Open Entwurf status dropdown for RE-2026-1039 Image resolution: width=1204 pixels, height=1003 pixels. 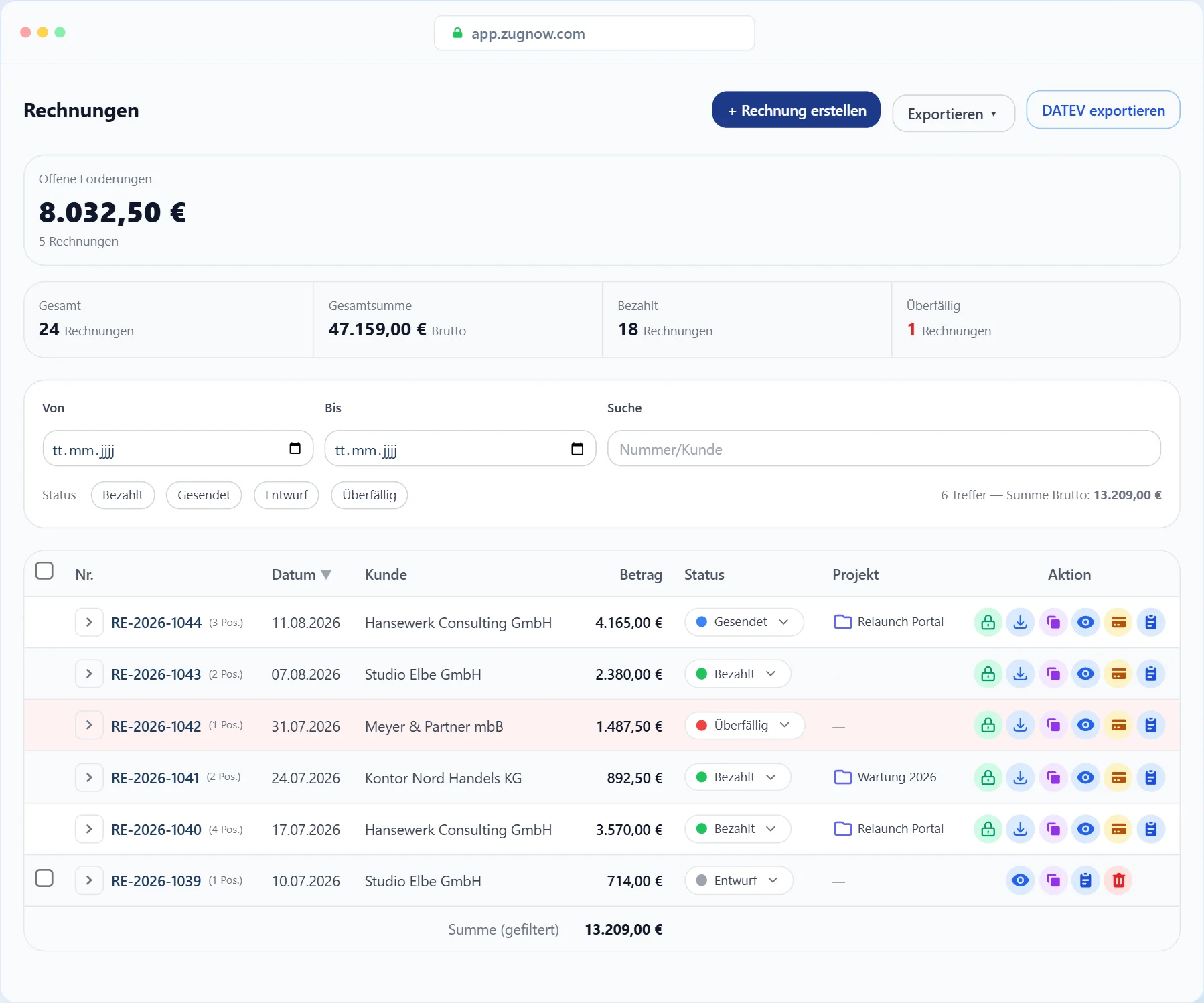click(739, 881)
